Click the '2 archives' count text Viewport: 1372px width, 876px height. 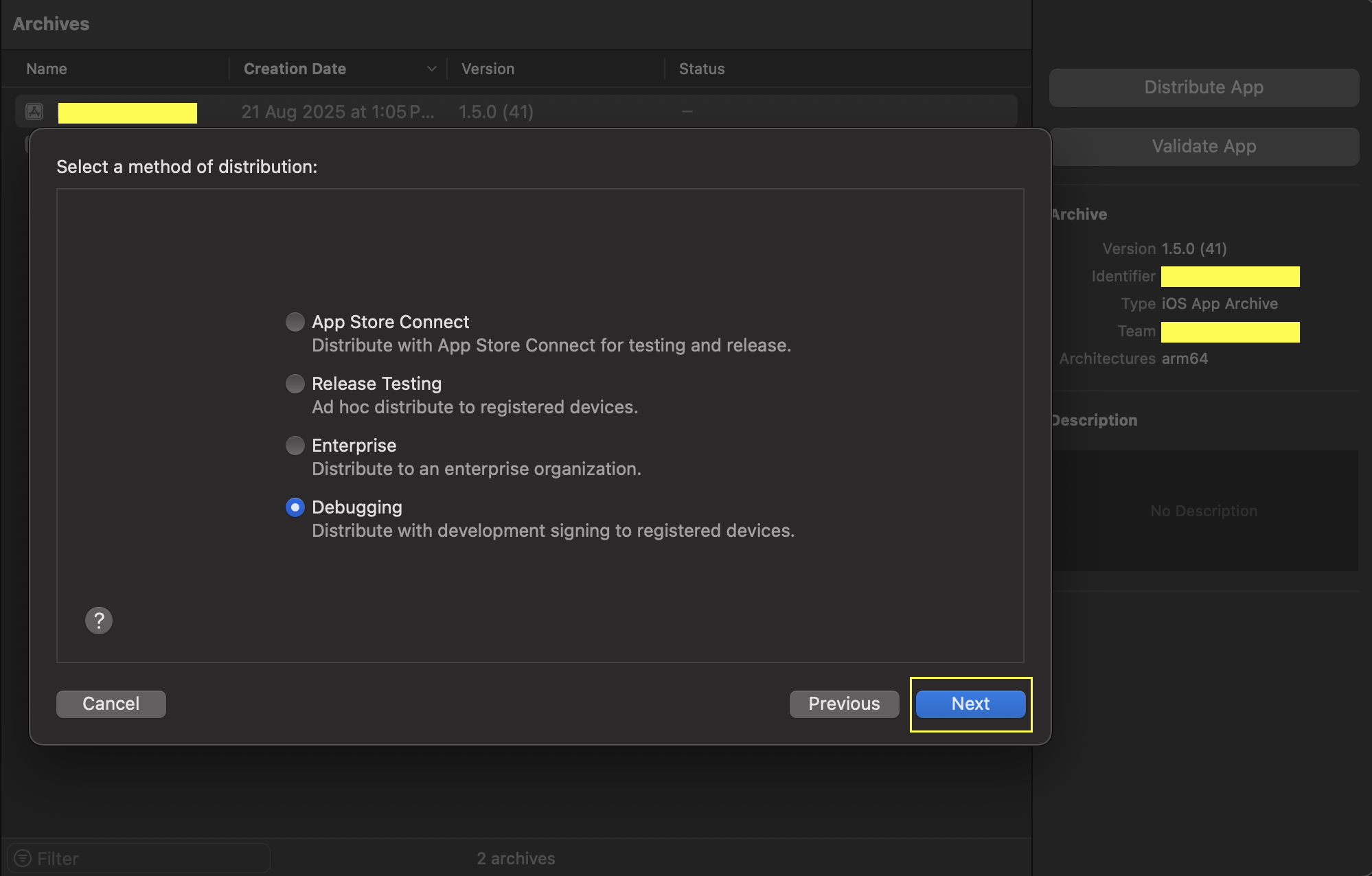(516, 858)
